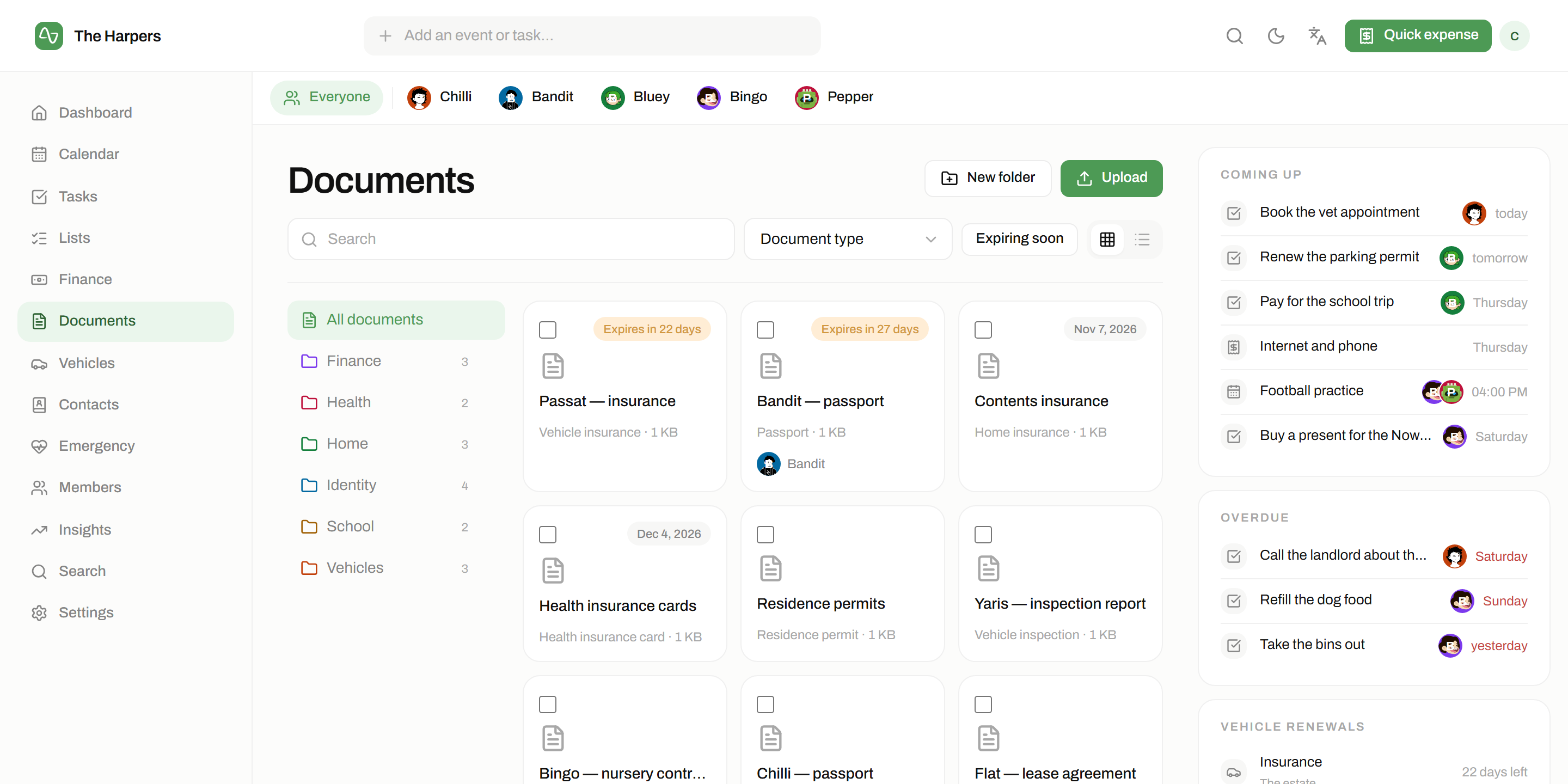Viewport: 1568px width, 784px height.
Task: Filter by Bluey member
Action: 635,97
